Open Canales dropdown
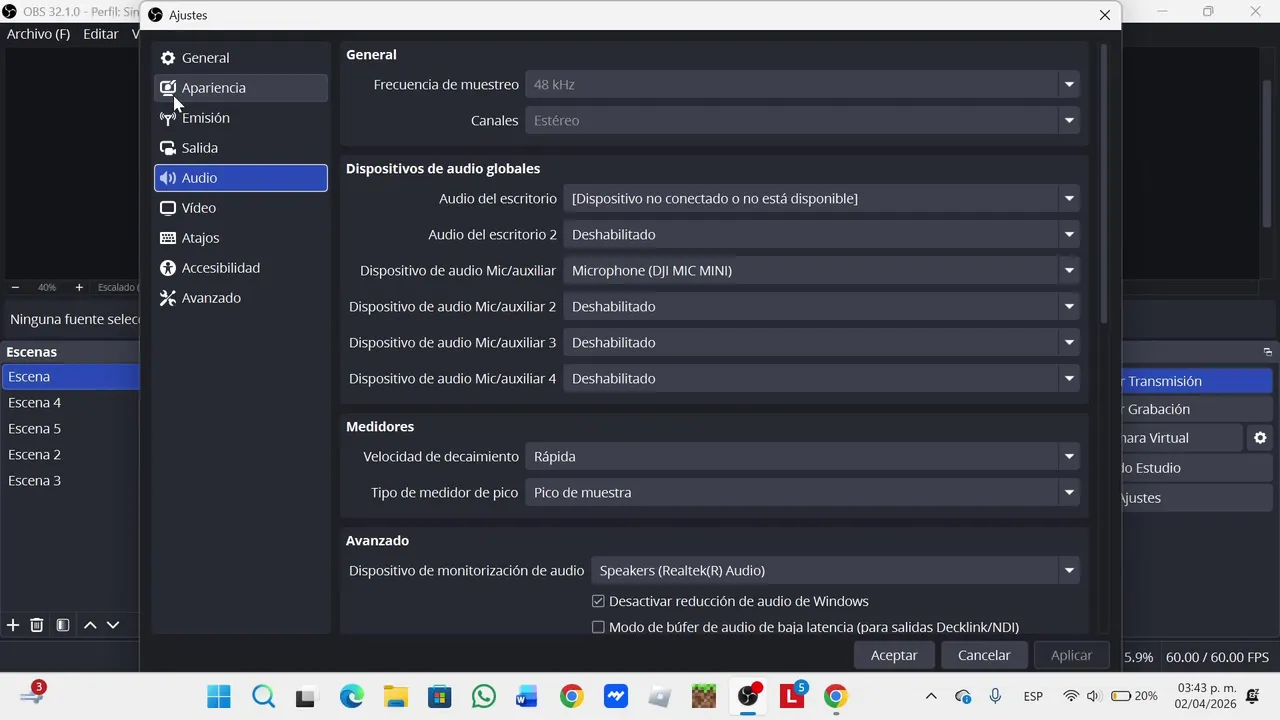Screen dimensions: 1280x720 [x=803, y=120]
